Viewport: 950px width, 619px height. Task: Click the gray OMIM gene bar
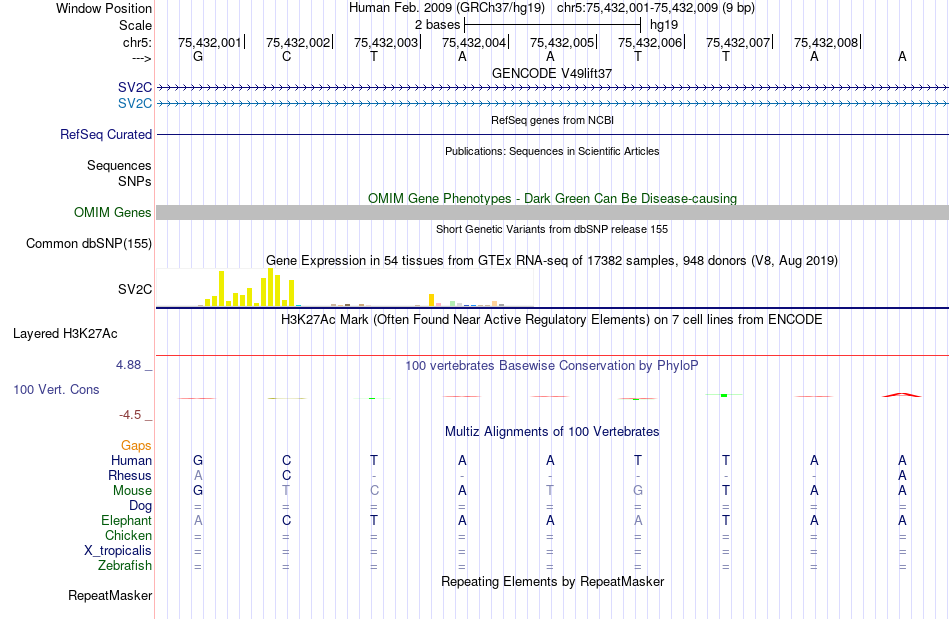(x=553, y=213)
